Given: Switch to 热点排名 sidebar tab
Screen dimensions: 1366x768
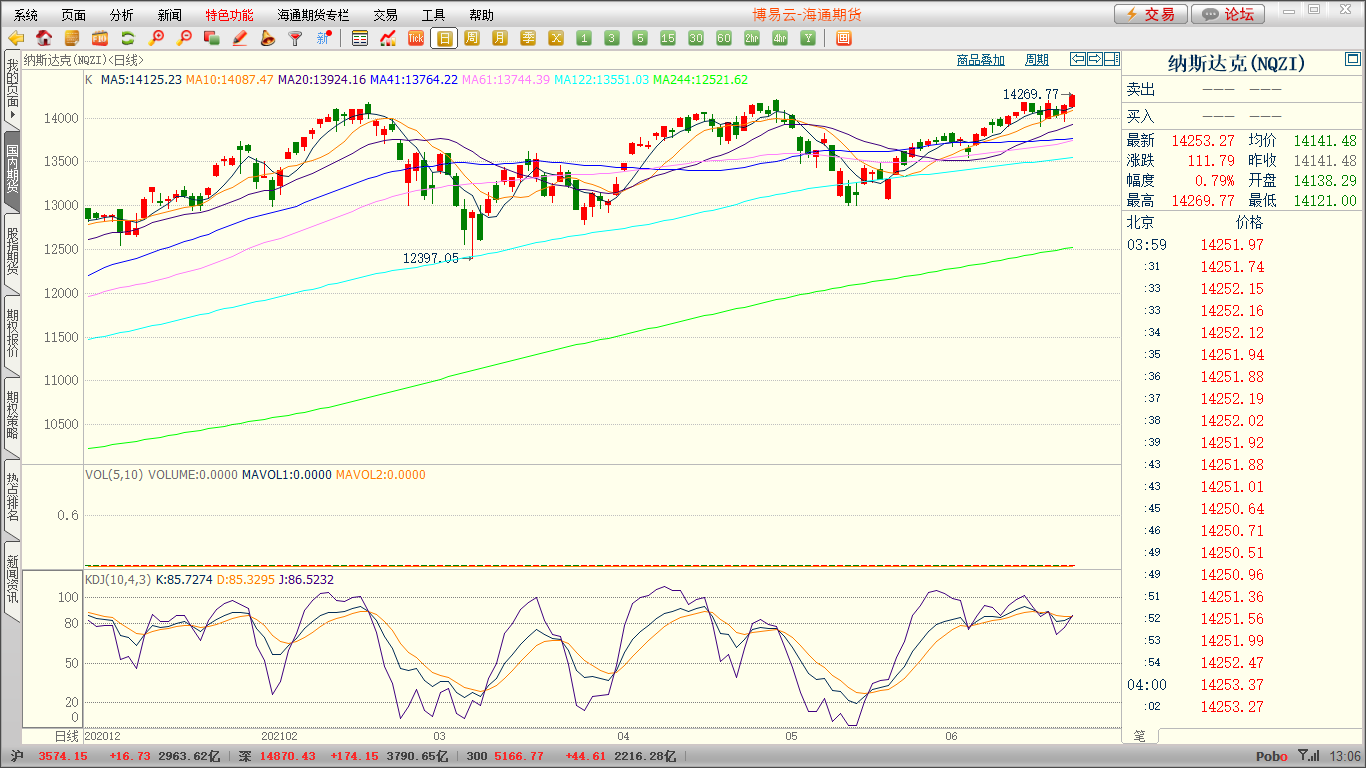Looking at the screenshot, I should pyautogui.click(x=12, y=498).
